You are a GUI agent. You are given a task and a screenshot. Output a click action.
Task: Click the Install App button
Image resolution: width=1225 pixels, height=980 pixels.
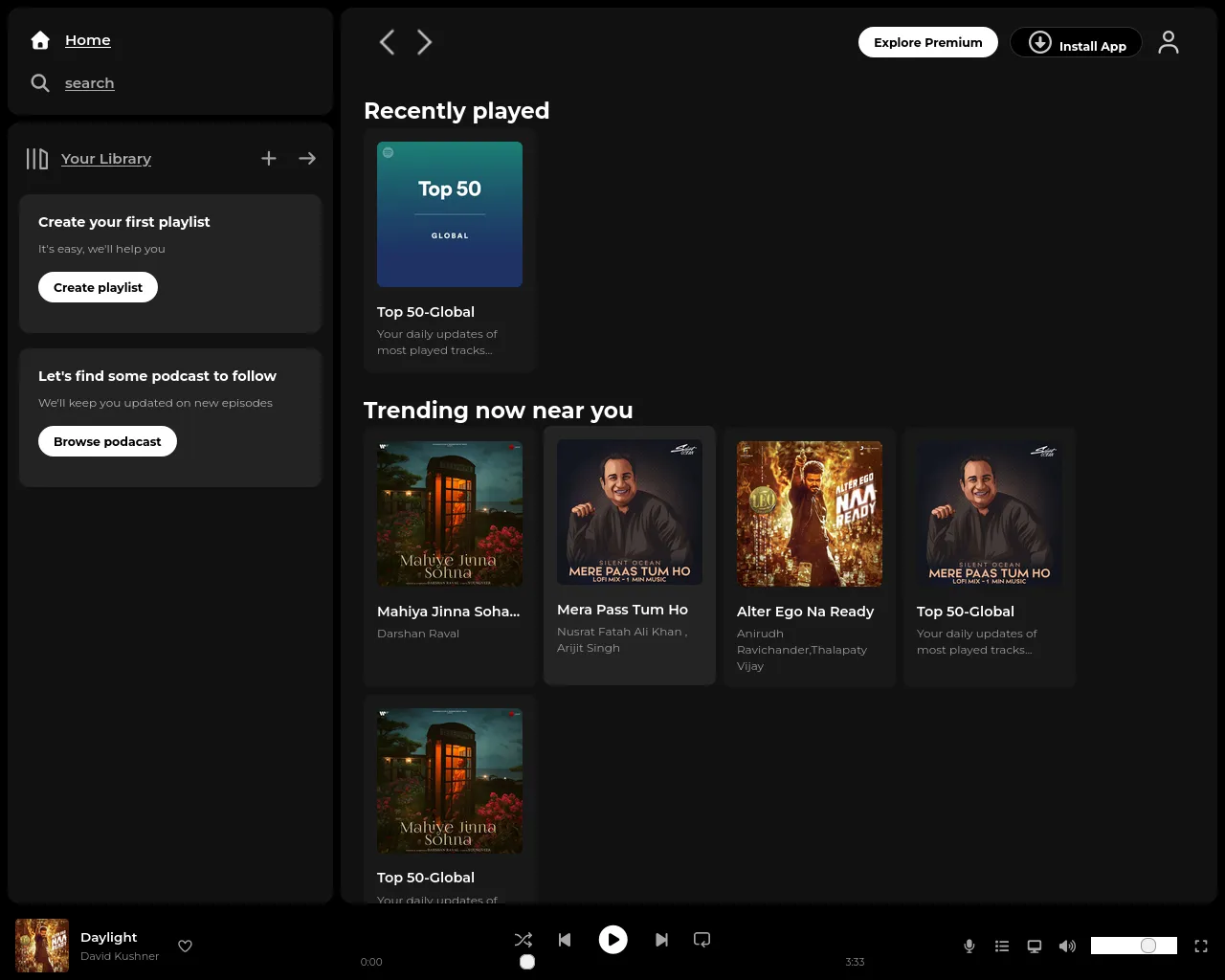coord(1076,42)
